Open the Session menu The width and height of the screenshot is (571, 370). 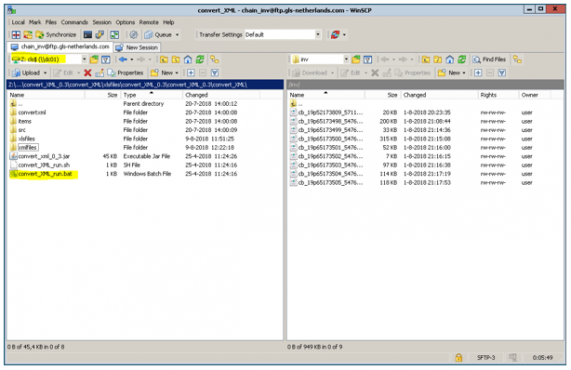(102, 22)
